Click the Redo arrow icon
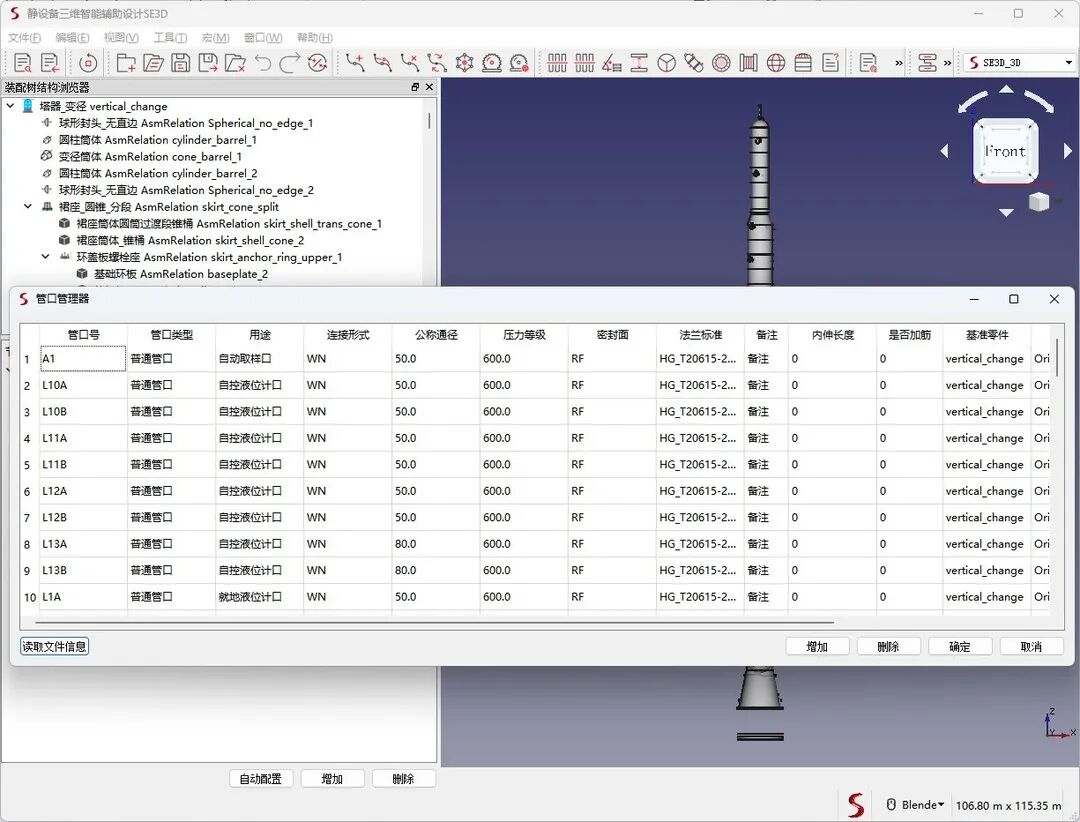This screenshot has width=1080, height=822. pyautogui.click(x=290, y=63)
